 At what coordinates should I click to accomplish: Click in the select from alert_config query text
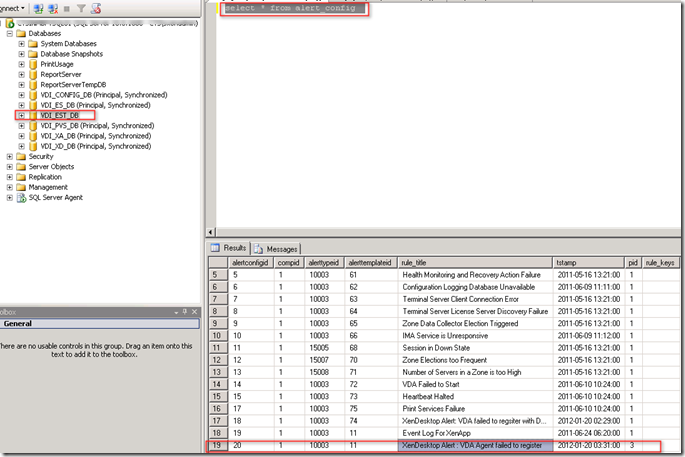coord(291,8)
